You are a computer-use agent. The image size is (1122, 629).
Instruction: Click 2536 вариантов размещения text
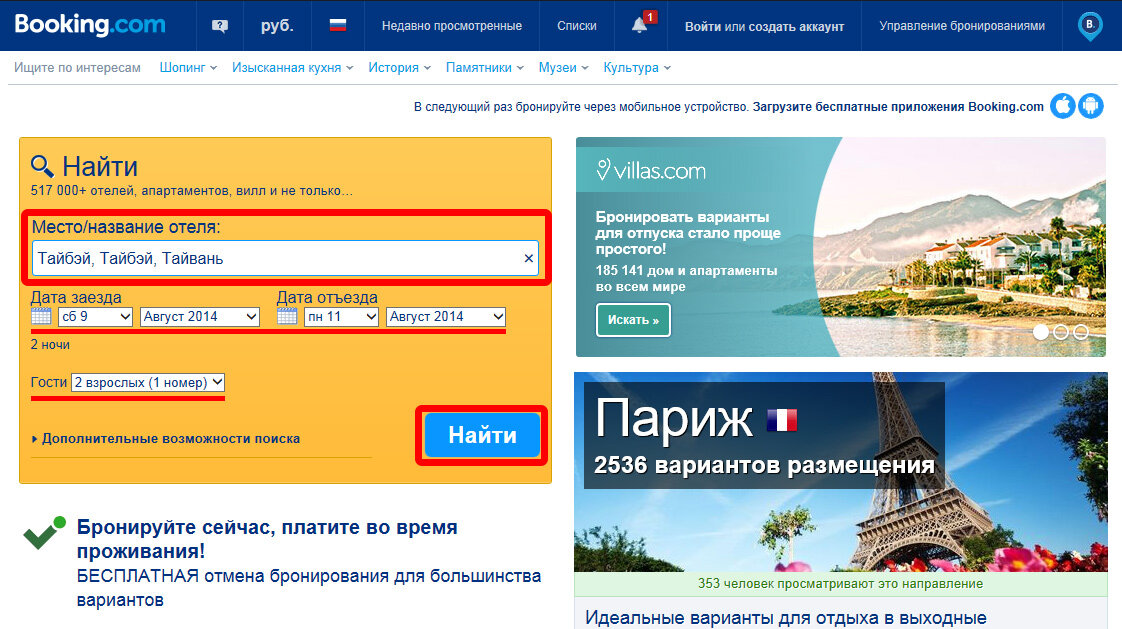(x=764, y=465)
